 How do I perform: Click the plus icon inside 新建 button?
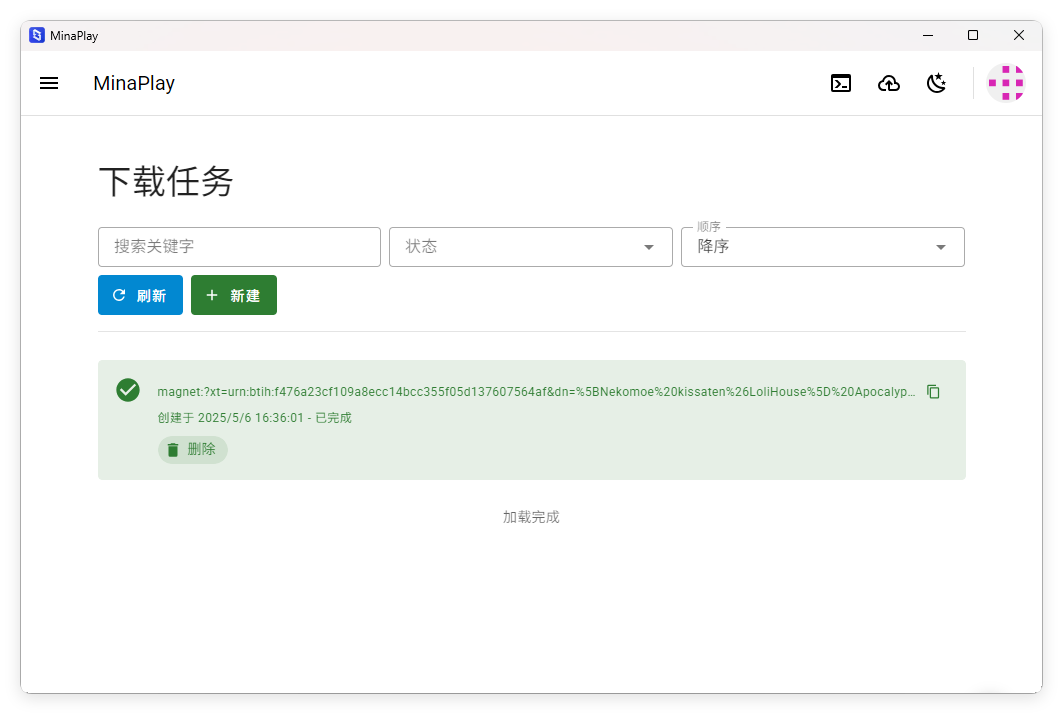pyautogui.click(x=211, y=294)
